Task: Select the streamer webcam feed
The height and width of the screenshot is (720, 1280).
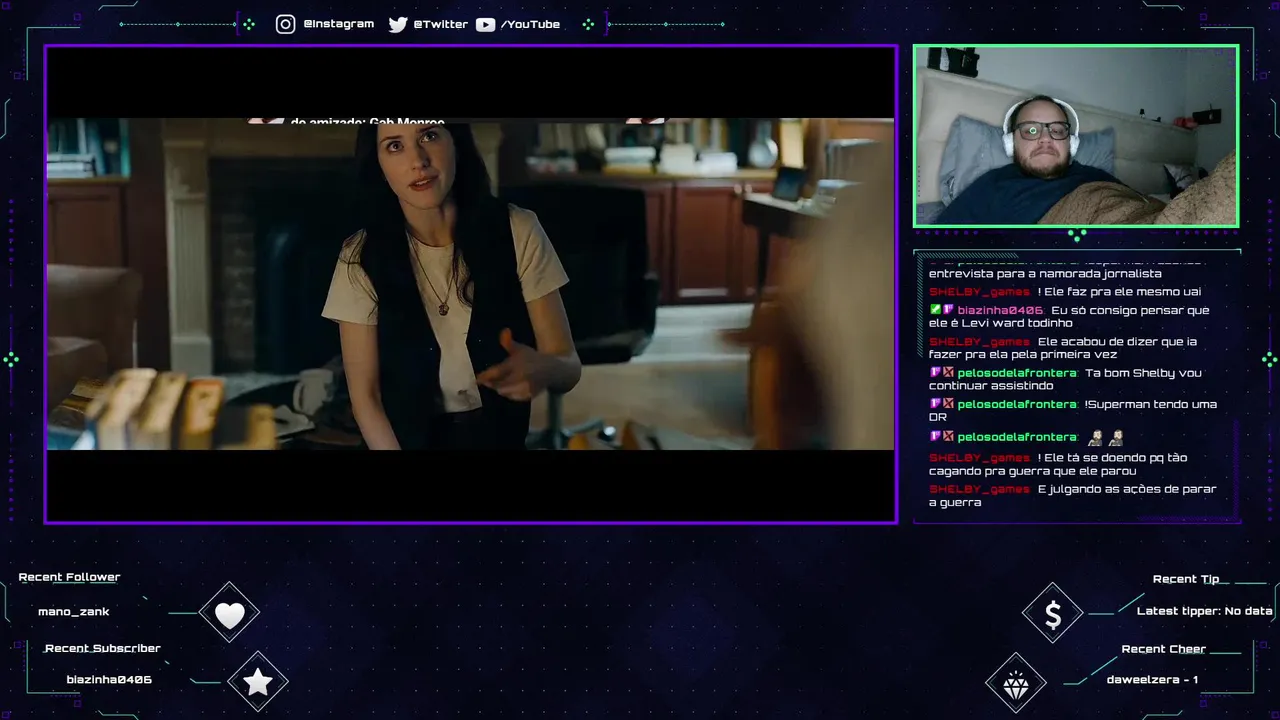Action: coord(1076,135)
